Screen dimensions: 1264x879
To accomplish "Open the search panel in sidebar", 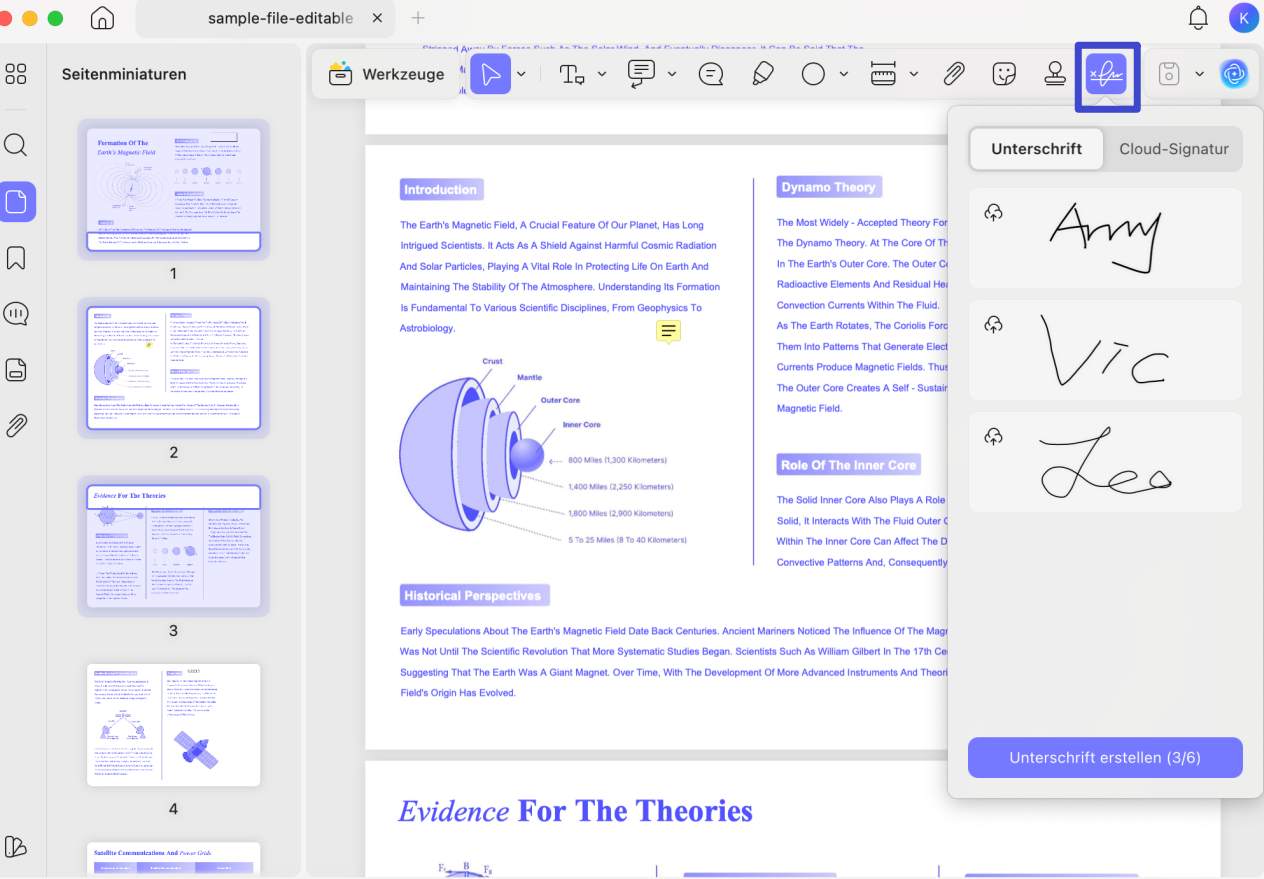I will point(16,146).
